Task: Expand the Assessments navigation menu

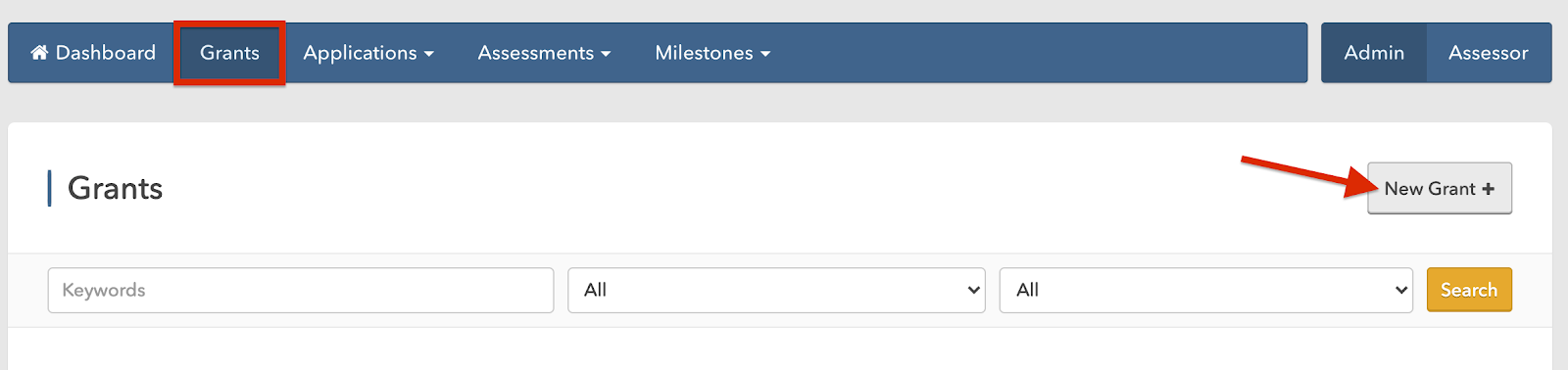Action: tap(544, 53)
